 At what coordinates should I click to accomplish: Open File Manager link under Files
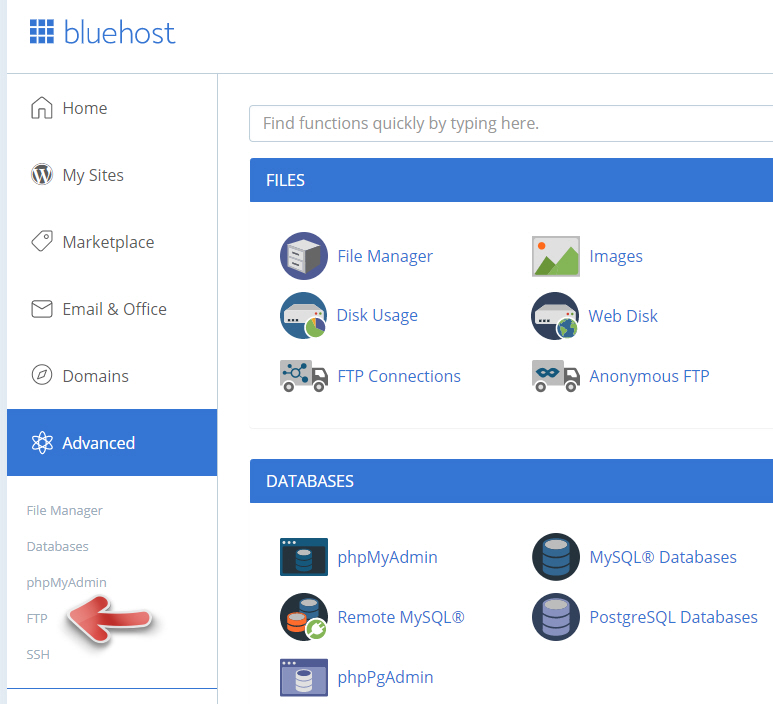[385, 256]
